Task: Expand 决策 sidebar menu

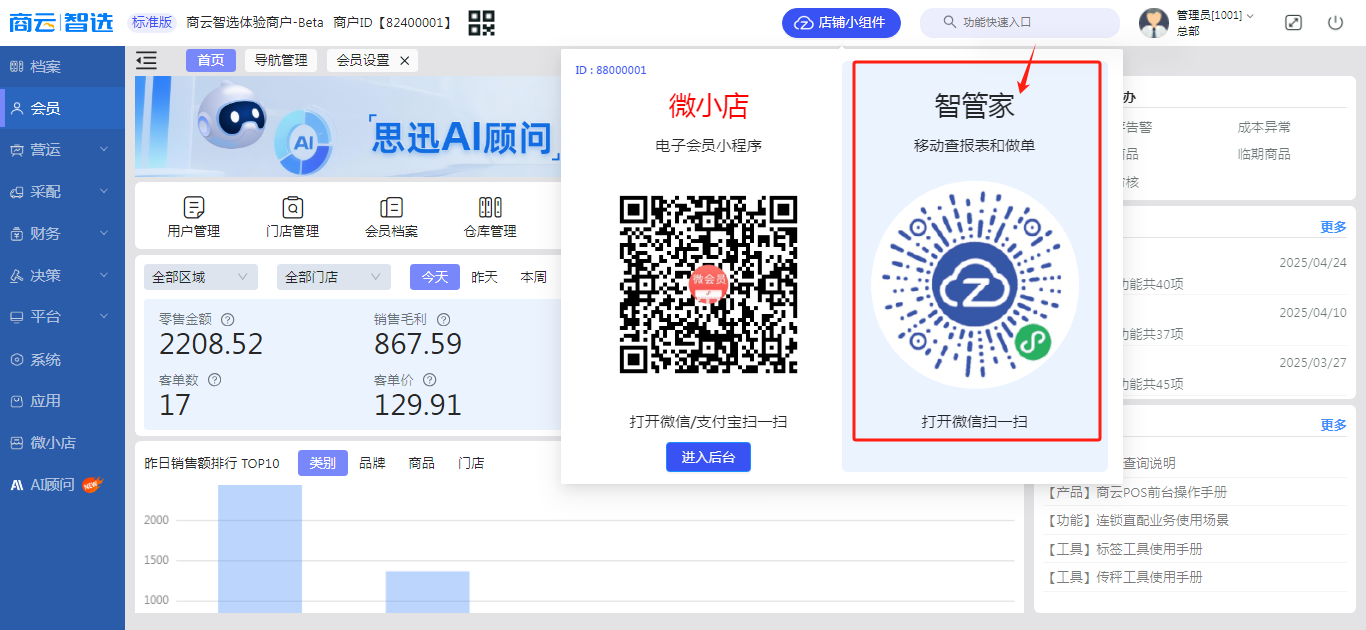Action: (x=62, y=276)
